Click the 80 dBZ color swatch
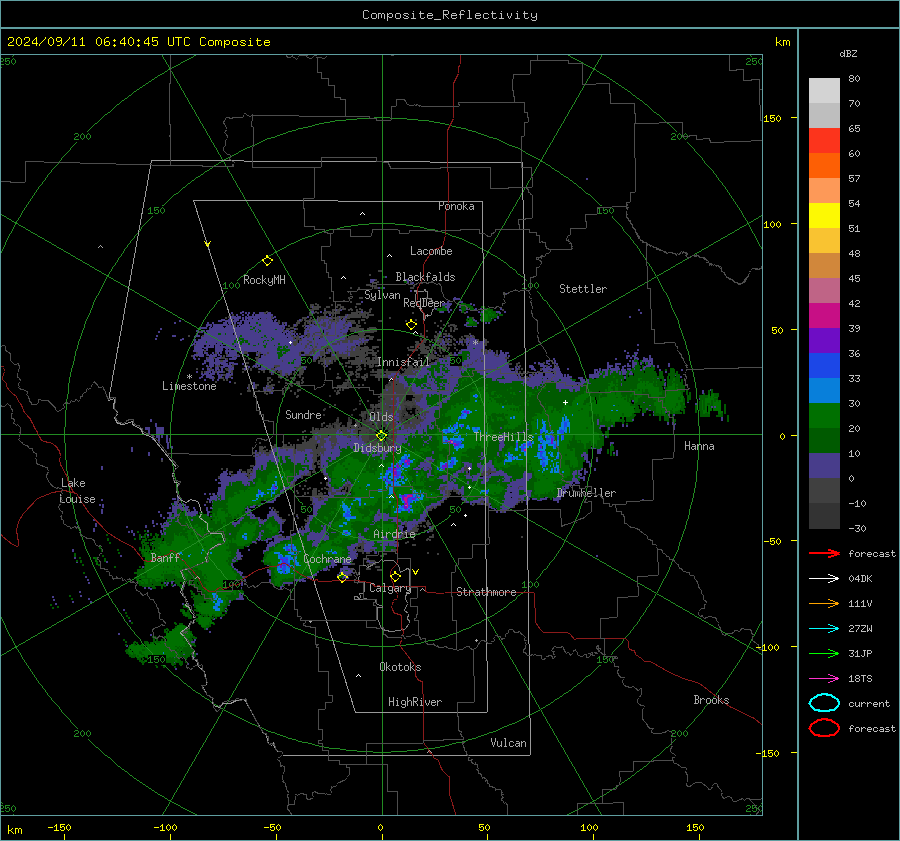The width and height of the screenshot is (900, 841). click(824, 90)
